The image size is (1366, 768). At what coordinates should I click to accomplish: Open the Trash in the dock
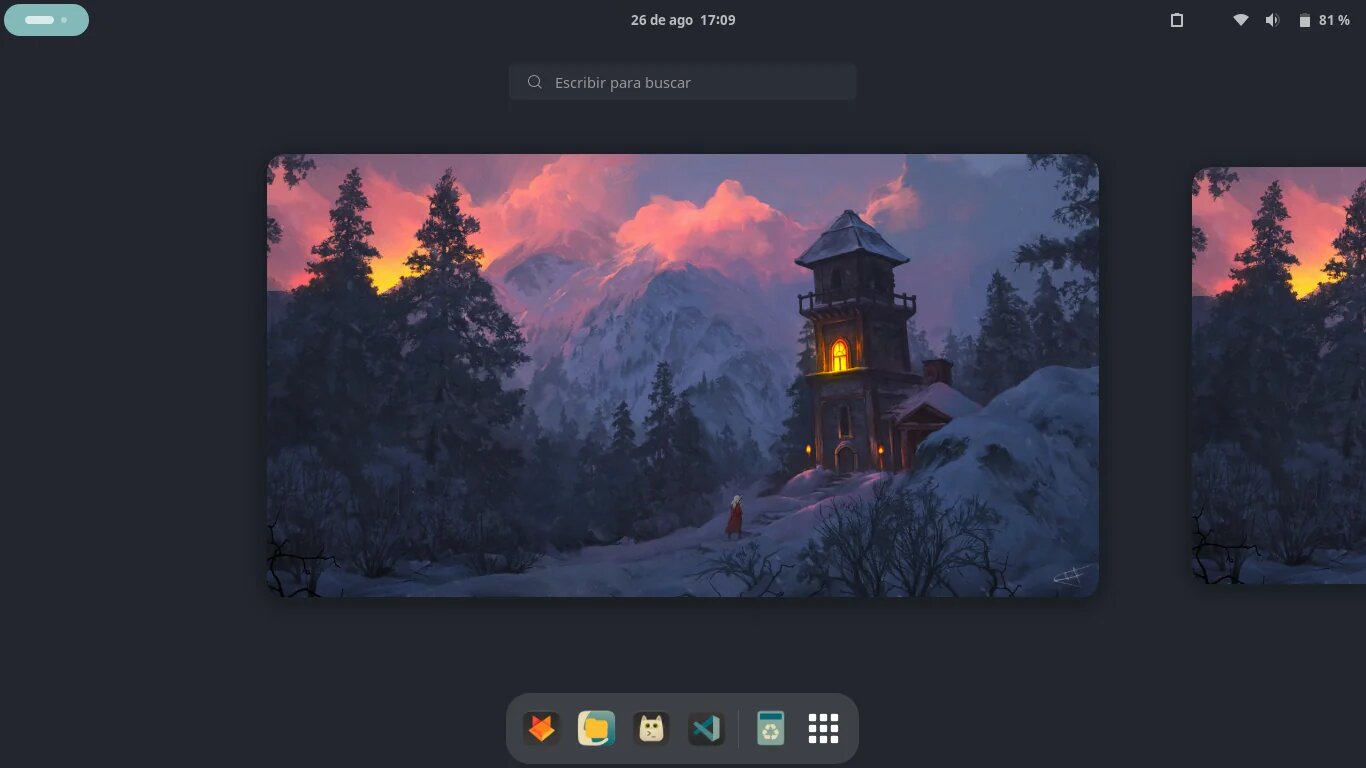770,728
